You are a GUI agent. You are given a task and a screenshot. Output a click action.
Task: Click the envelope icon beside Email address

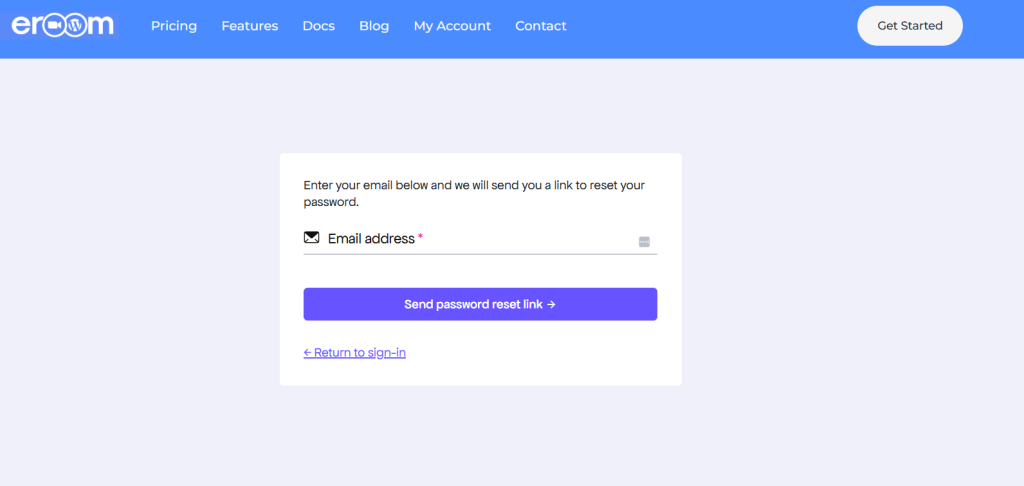click(x=312, y=238)
